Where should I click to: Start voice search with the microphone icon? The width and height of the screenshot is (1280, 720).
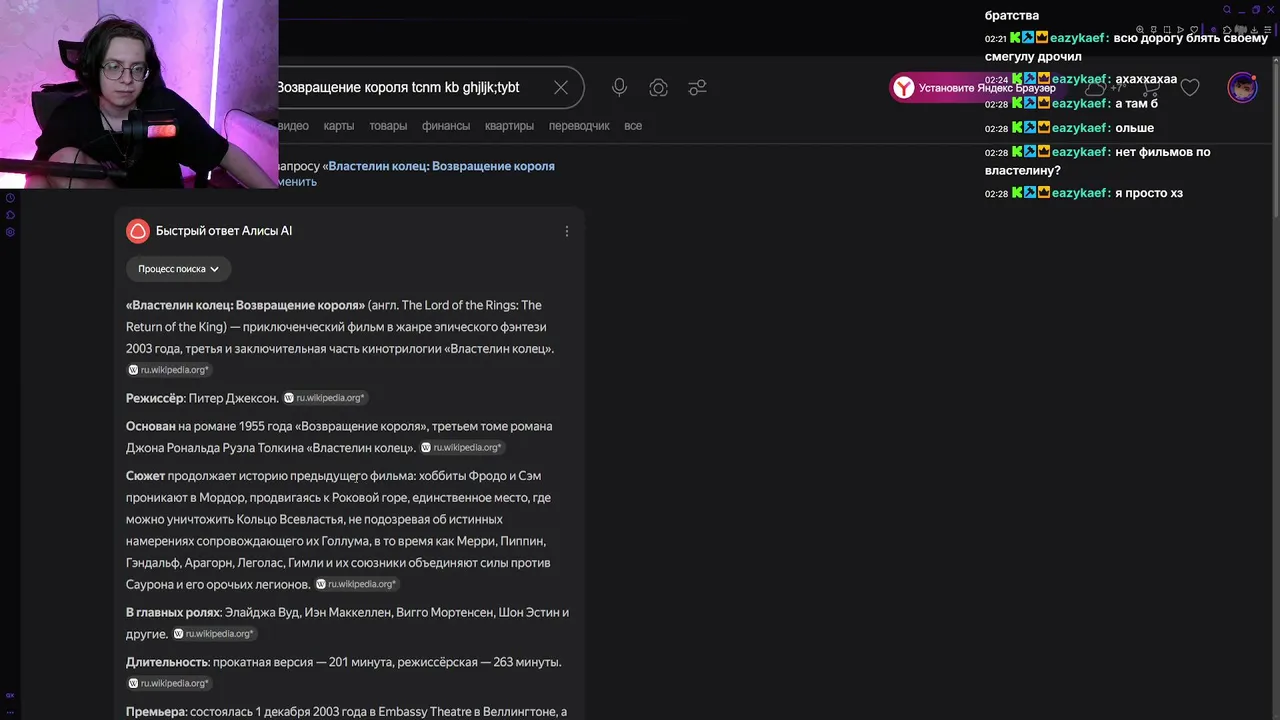click(x=619, y=88)
